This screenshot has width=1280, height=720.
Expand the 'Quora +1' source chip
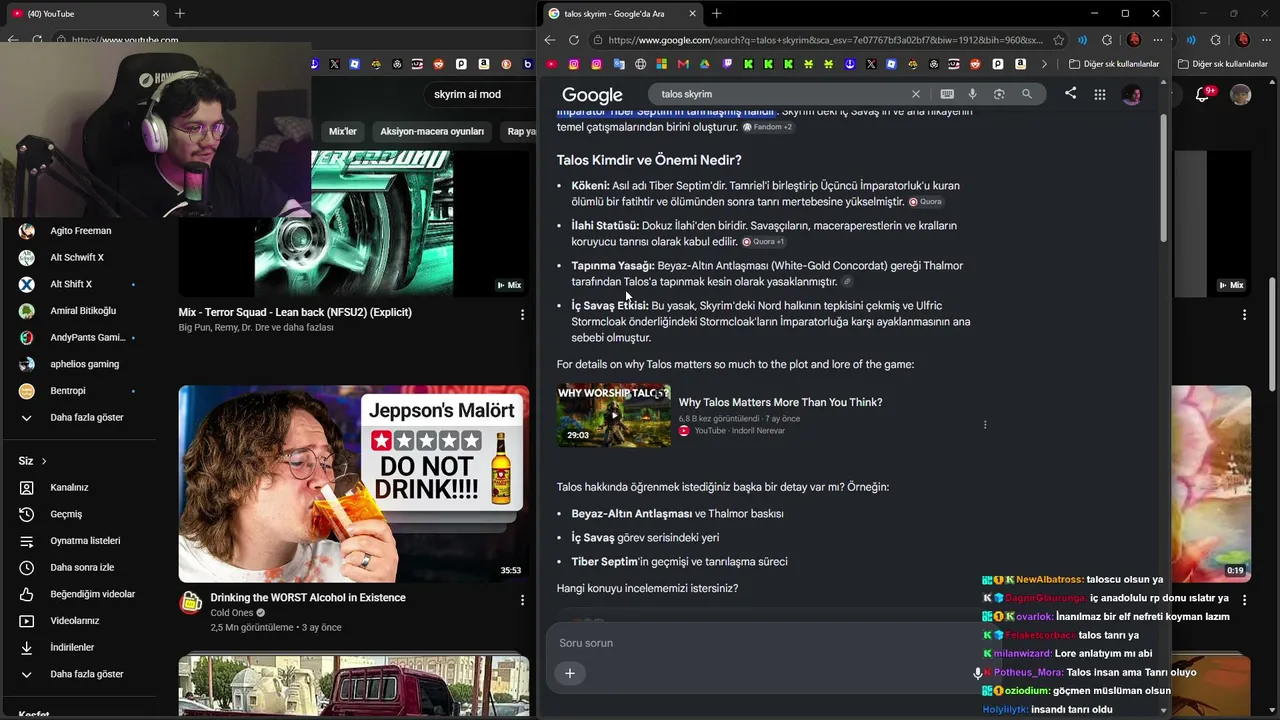pyautogui.click(x=763, y=242)
